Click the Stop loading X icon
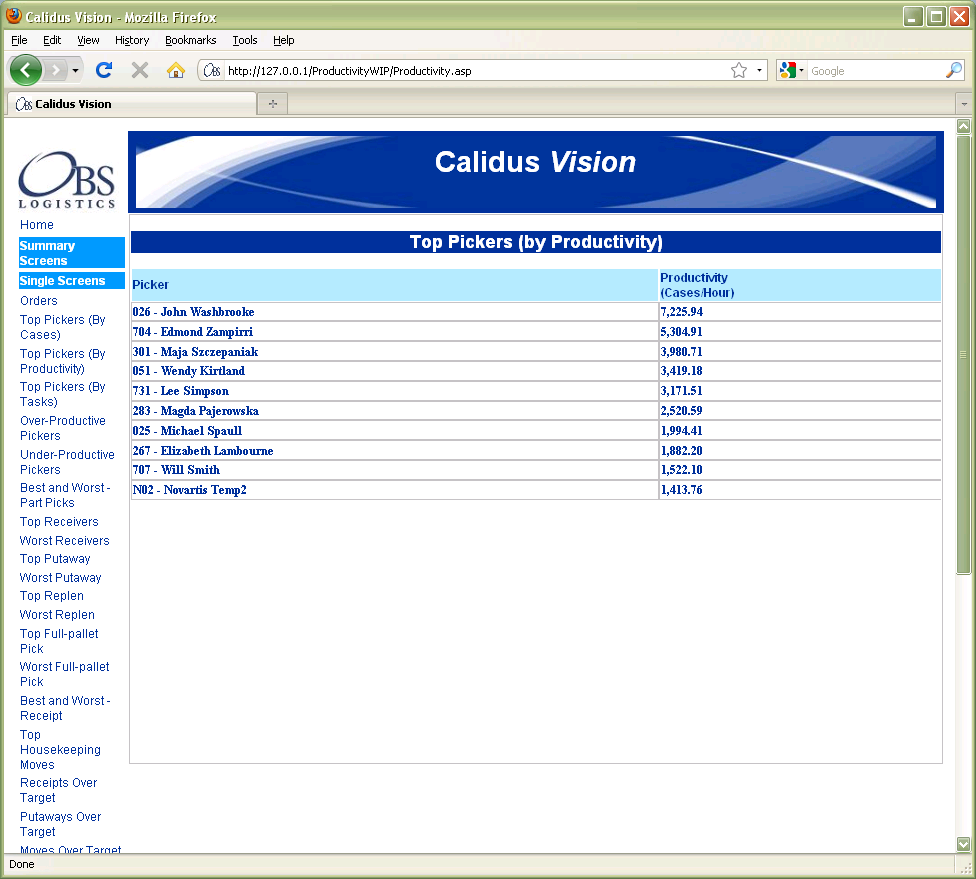 [x=140, y=70]
